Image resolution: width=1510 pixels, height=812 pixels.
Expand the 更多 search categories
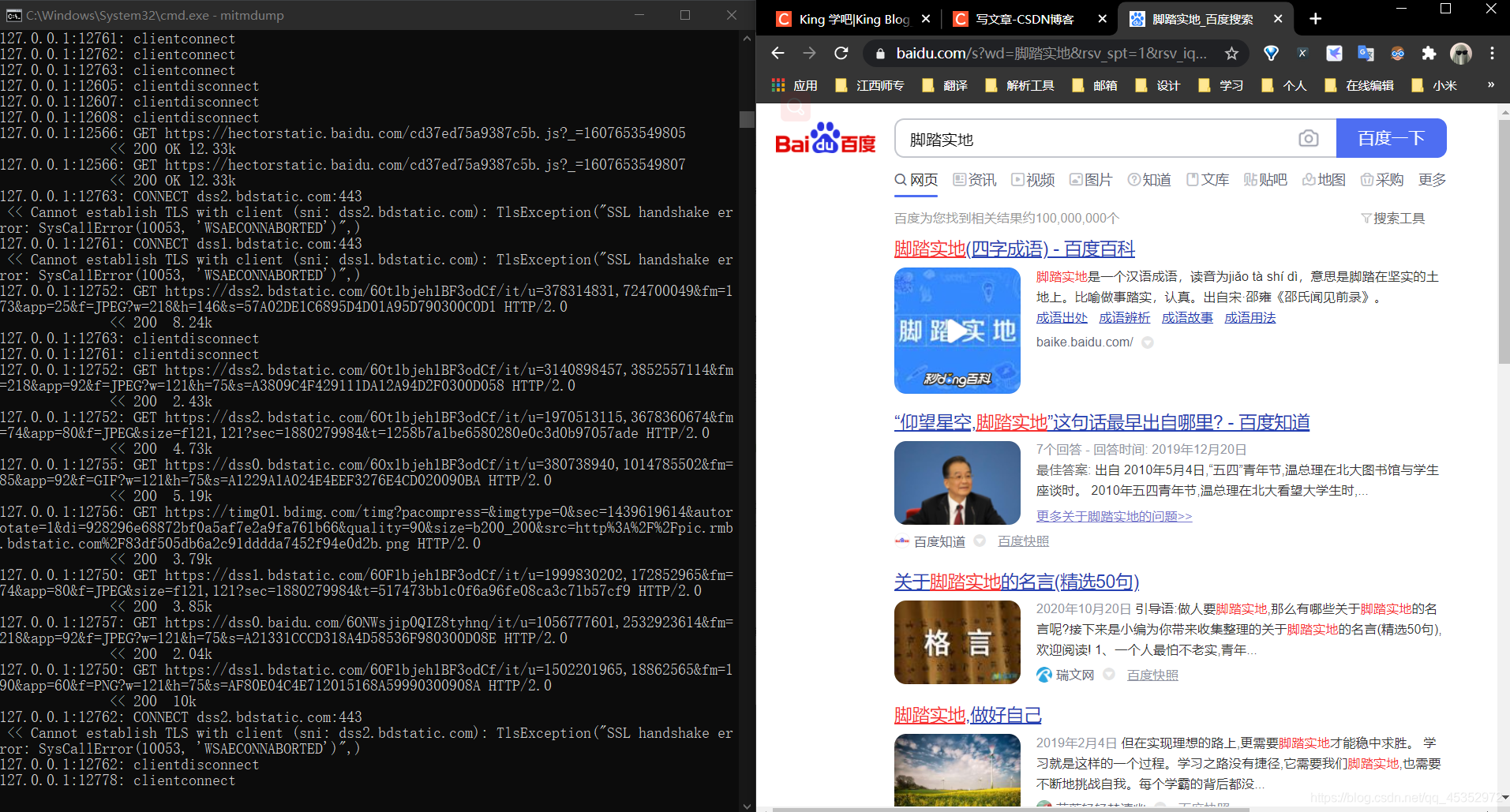1433,180
